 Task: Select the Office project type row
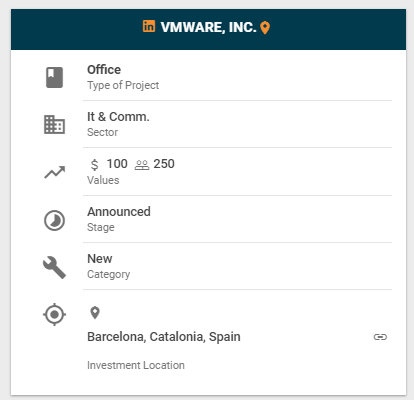click(x=237, y=77)
